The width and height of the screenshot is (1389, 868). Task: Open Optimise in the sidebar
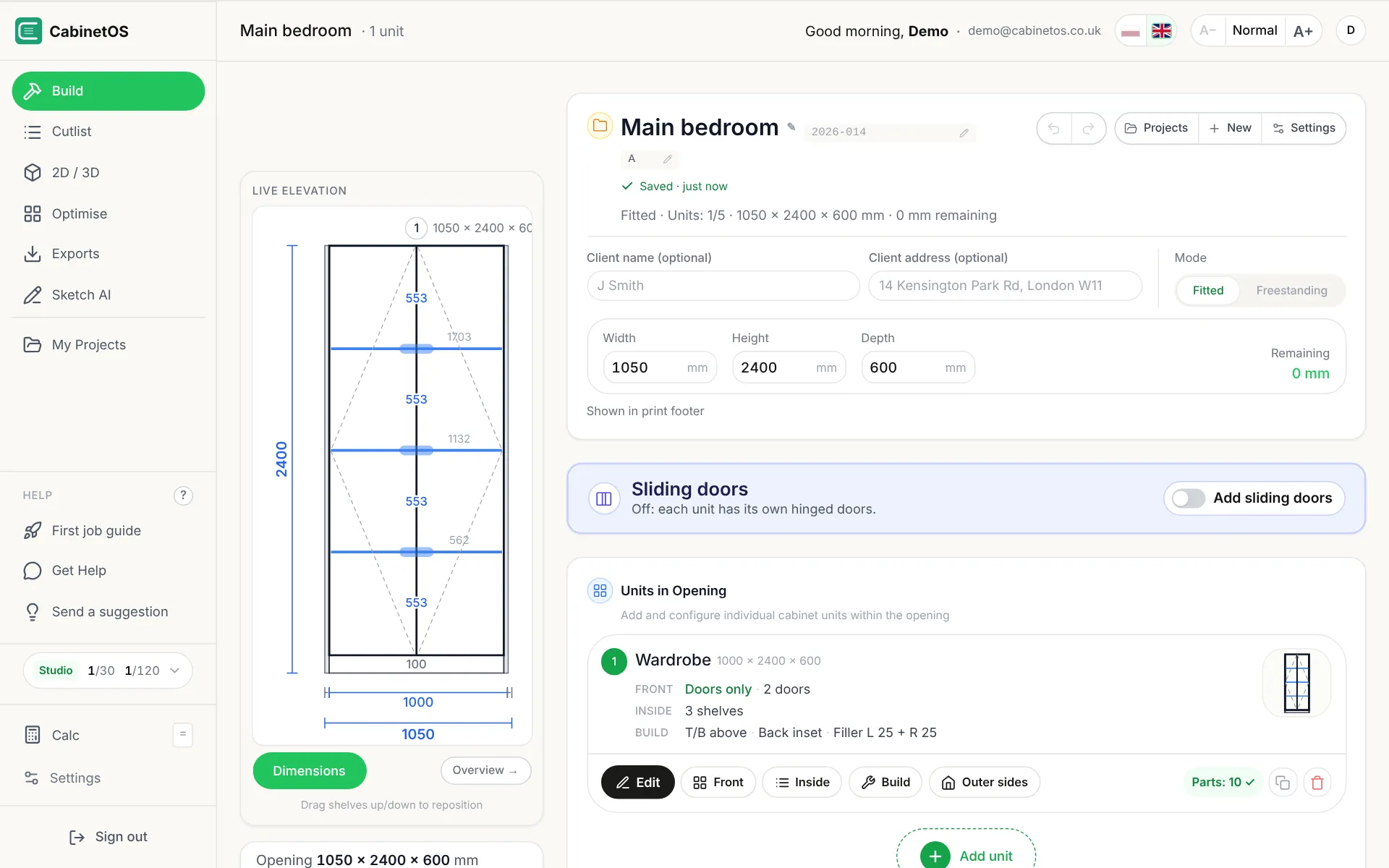click(x=109, y=214)
